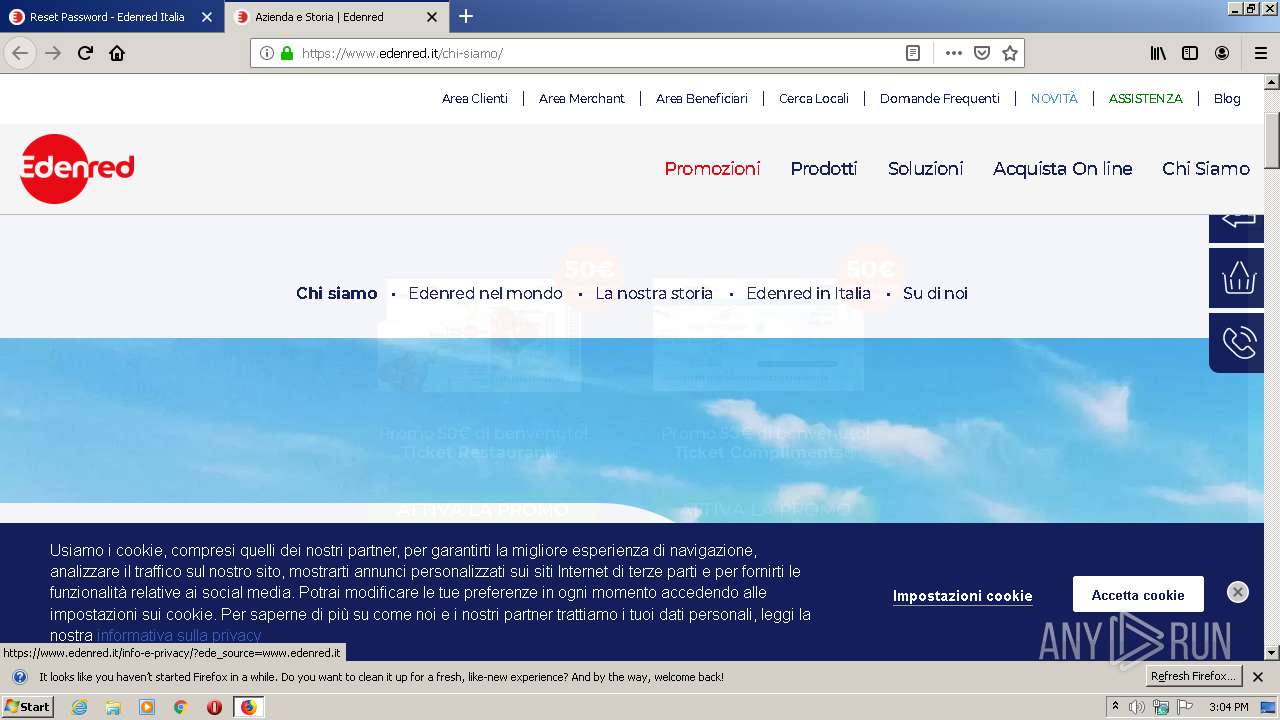This screenshot has width=1280, height=720.
Task: Toggle reader view icon
Action: pos(912,53)
